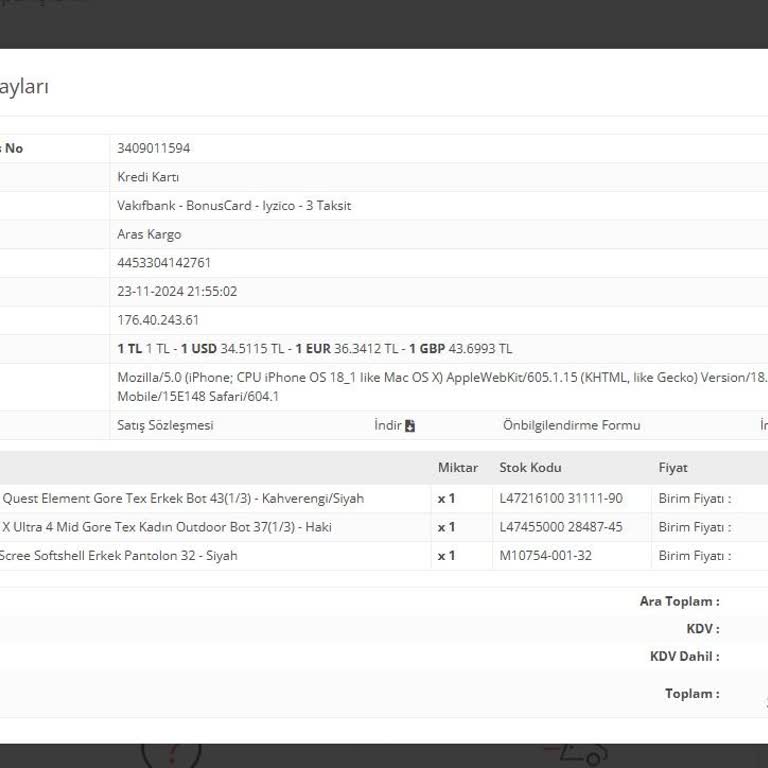The height and width of the screenshot is (768, 768).
Task: Select stock code M10754-001-32
Action: point(545,556)
